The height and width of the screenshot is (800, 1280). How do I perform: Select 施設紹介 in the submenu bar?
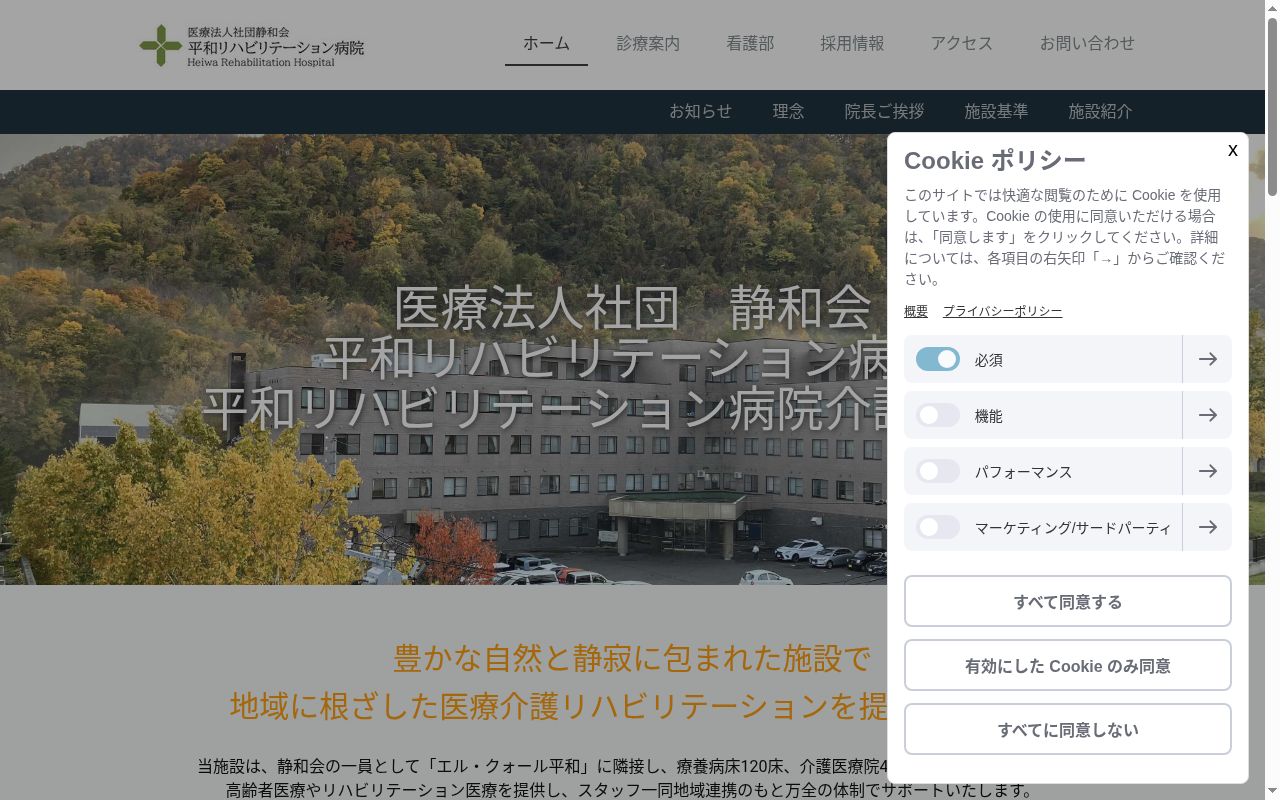click(1100, 111)
